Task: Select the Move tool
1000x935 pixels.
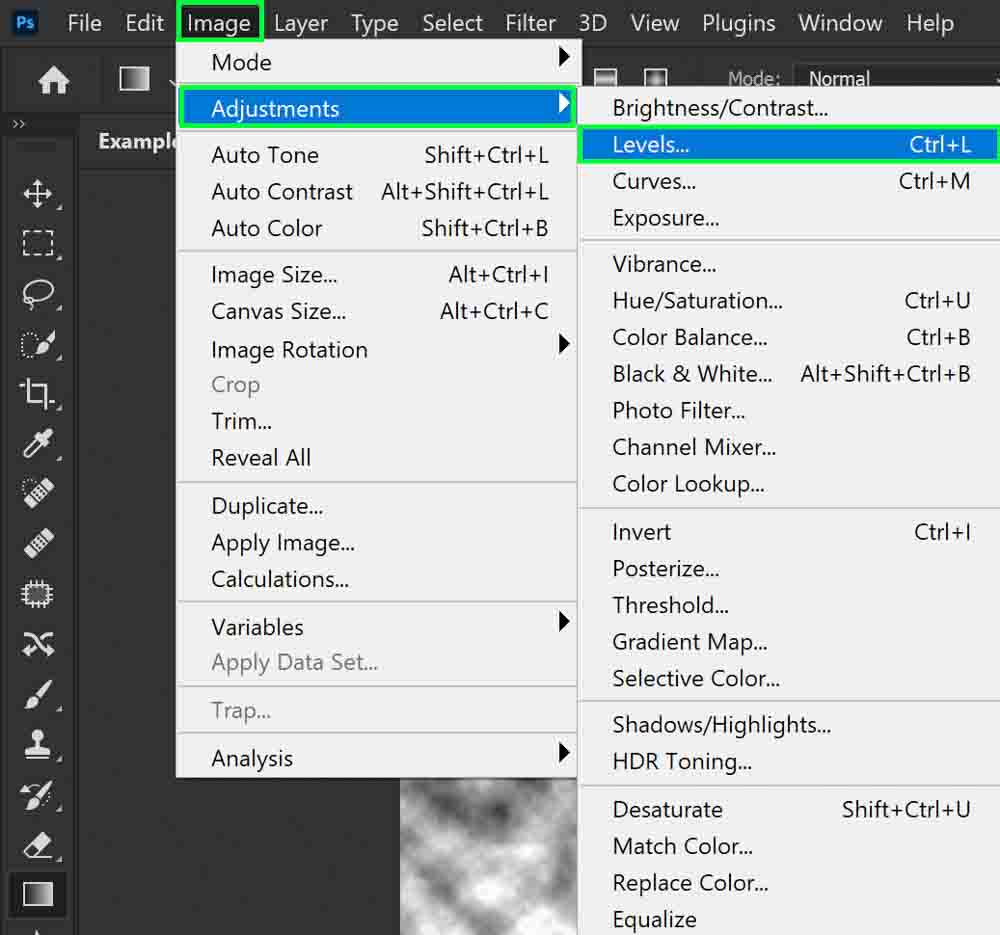Action: point(38,193)
